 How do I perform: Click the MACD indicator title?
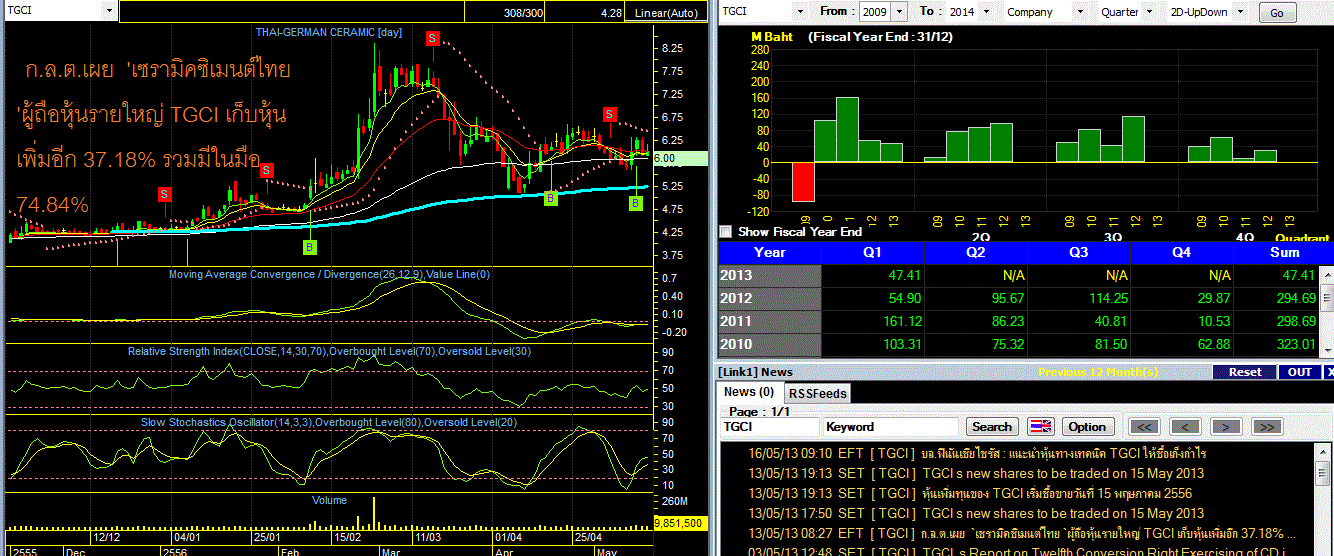click(329, 274)
